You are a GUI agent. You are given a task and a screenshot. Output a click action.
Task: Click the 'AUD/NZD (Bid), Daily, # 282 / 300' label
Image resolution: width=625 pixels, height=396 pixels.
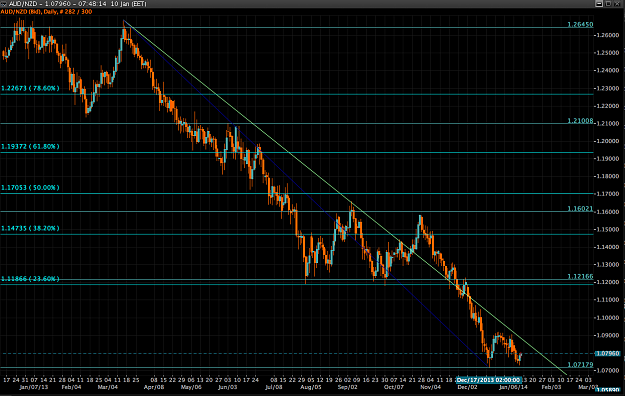pos(46,12)
